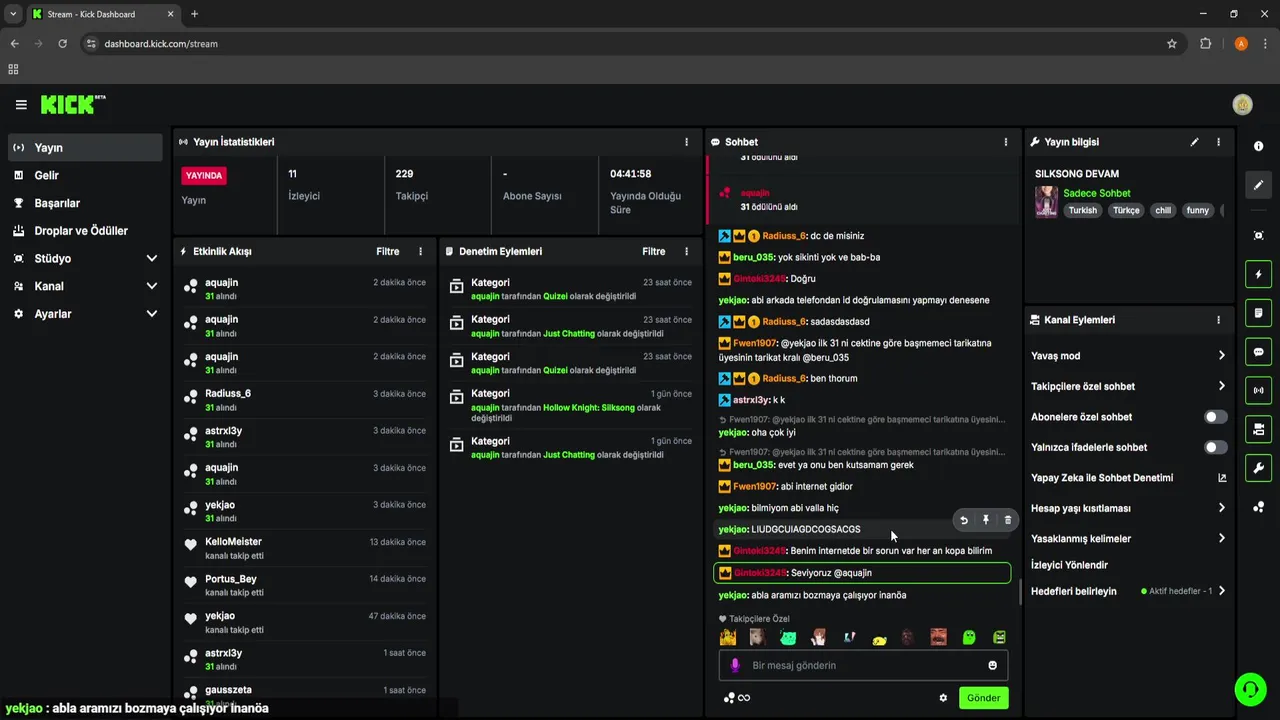Click the chat panel scrollbar

(1020, 594)
